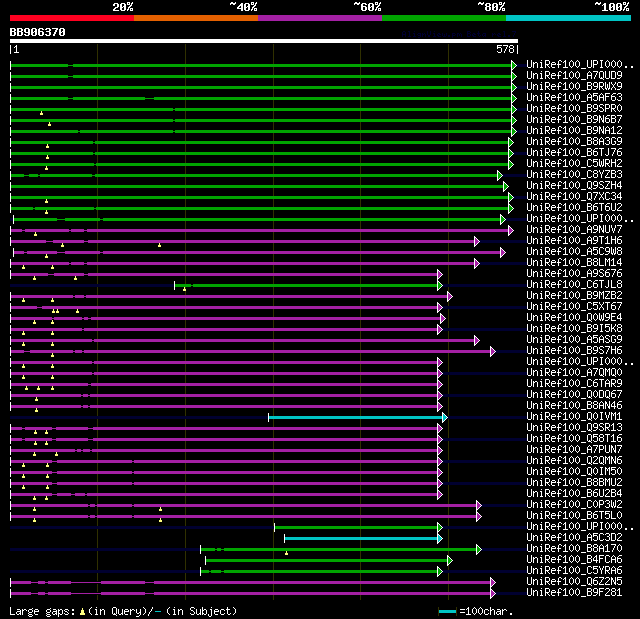Select the UniRef100_B9I5K8 label
This screenshot has width=640, height=619.
[x=574, y=329]
